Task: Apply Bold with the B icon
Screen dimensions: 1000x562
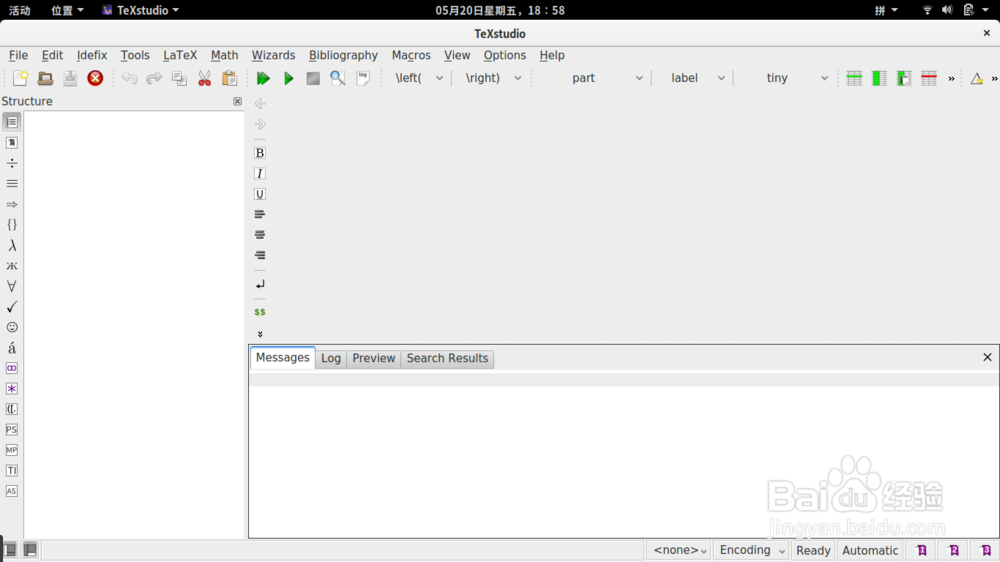Action: (x=260, y=153)
